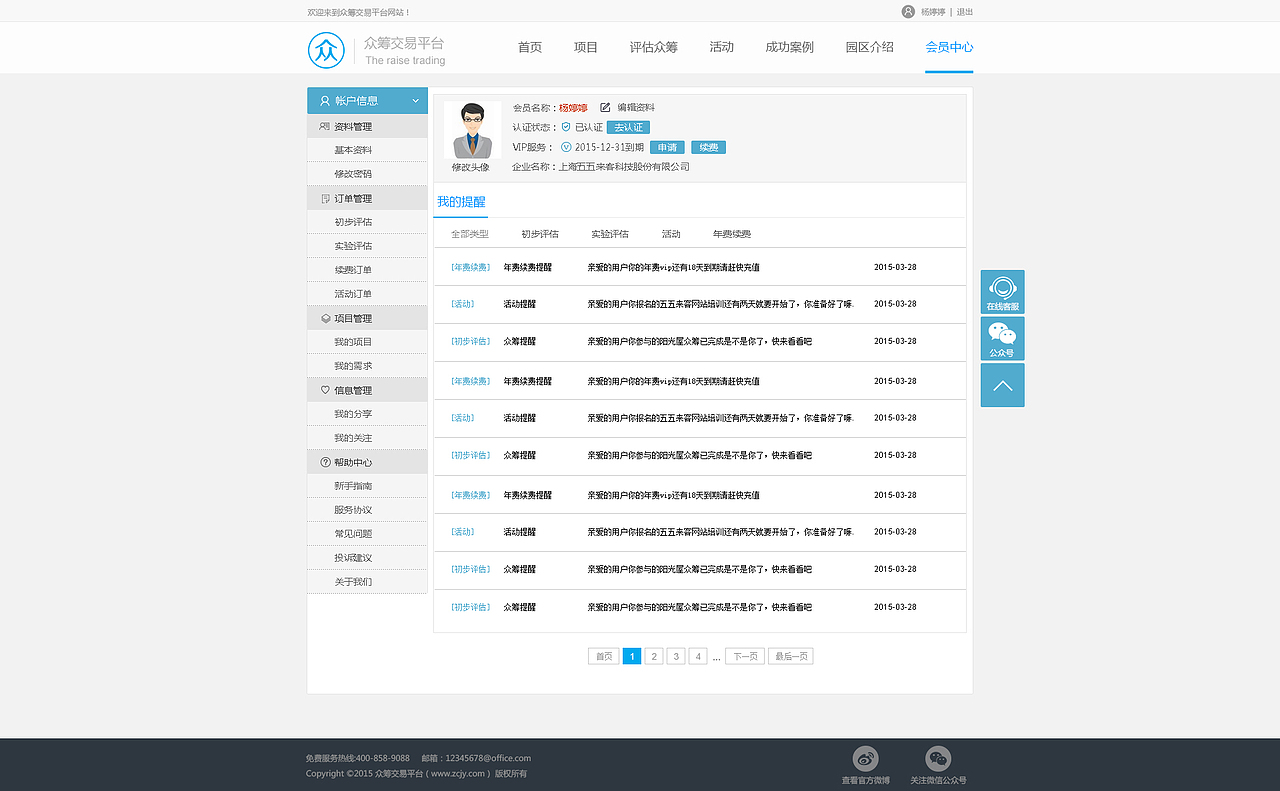The width and height of the screenshot is (1280, 791).
Task: Open 实验评估 under 订单管理 sidebar
Action: tap(353, 246)
